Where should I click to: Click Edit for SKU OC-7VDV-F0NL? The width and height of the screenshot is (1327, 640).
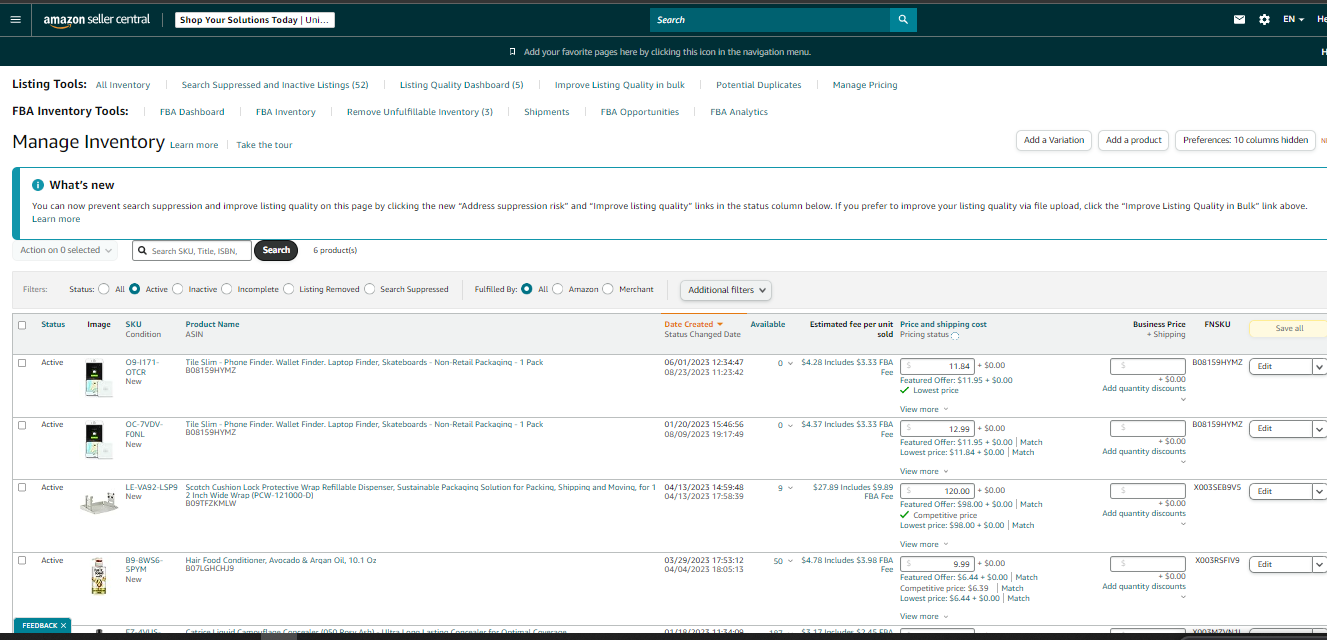click(1279, 429)
